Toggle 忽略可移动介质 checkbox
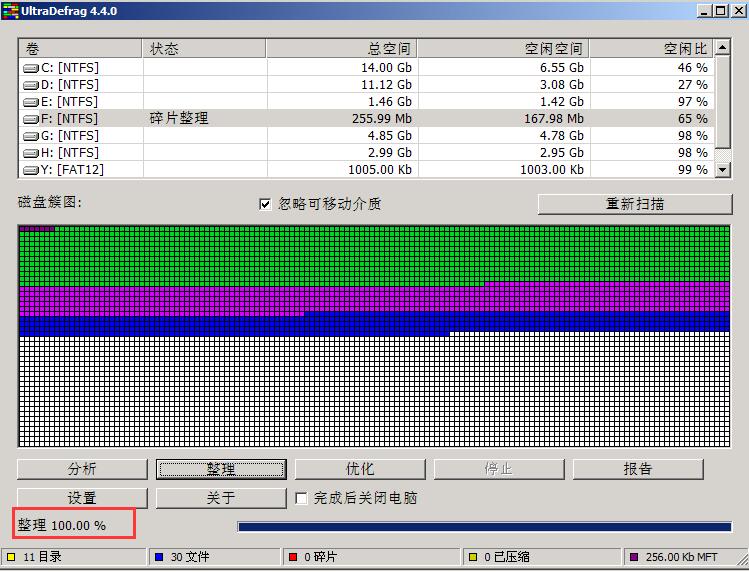 [x=265, y=204]
